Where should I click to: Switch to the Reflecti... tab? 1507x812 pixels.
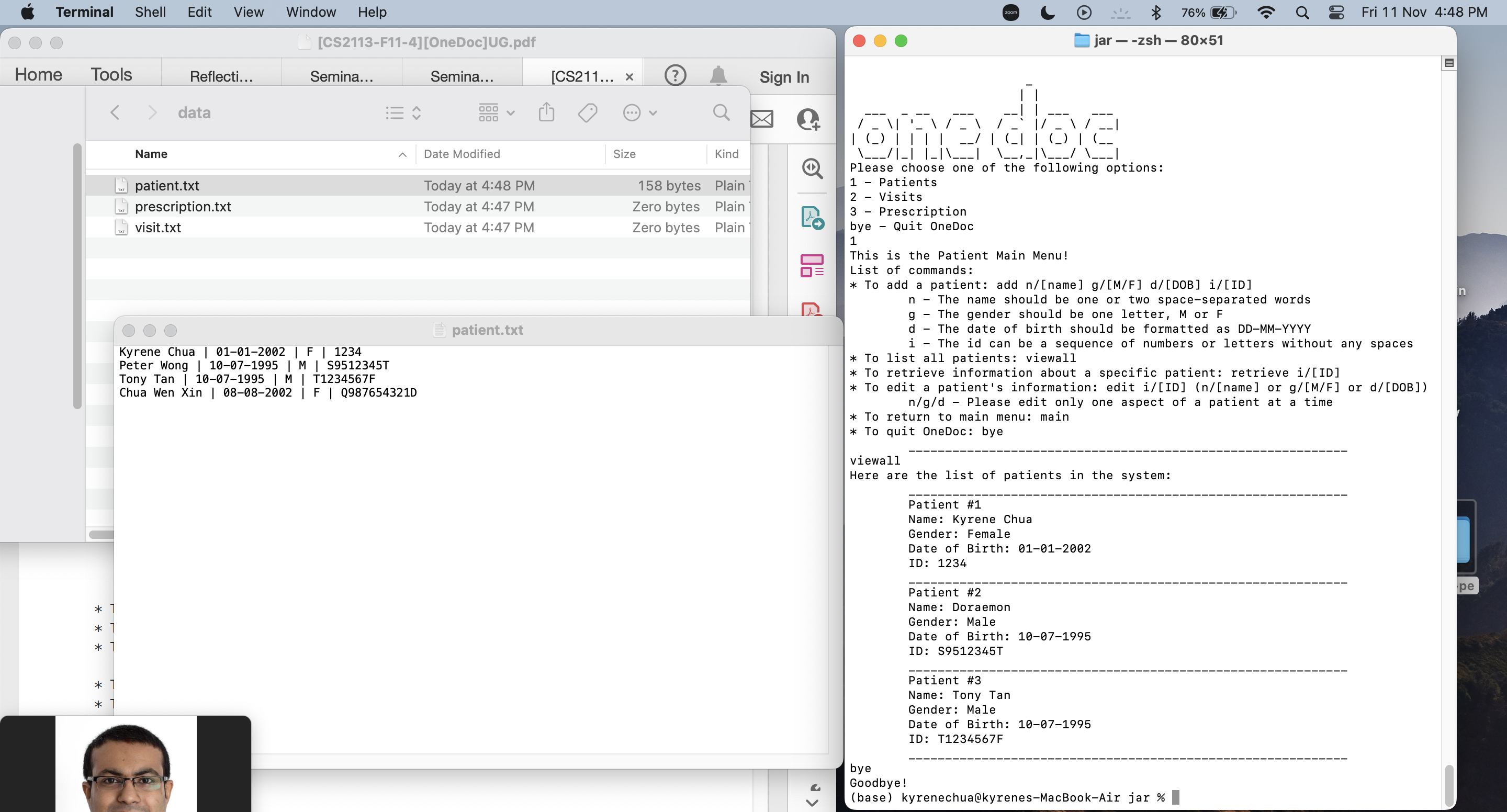221,76
